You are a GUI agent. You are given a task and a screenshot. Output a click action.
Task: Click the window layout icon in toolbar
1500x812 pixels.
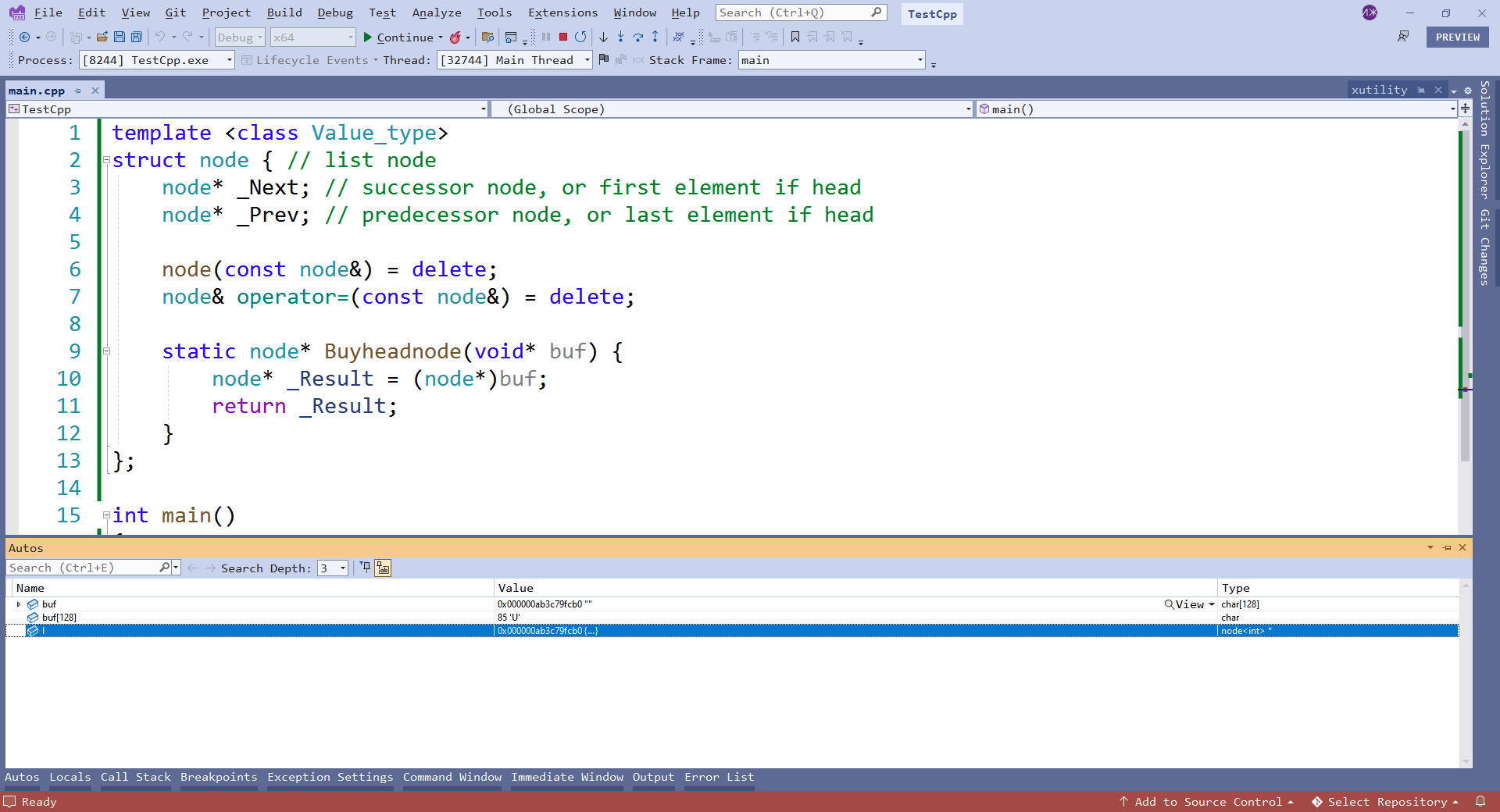511,37
